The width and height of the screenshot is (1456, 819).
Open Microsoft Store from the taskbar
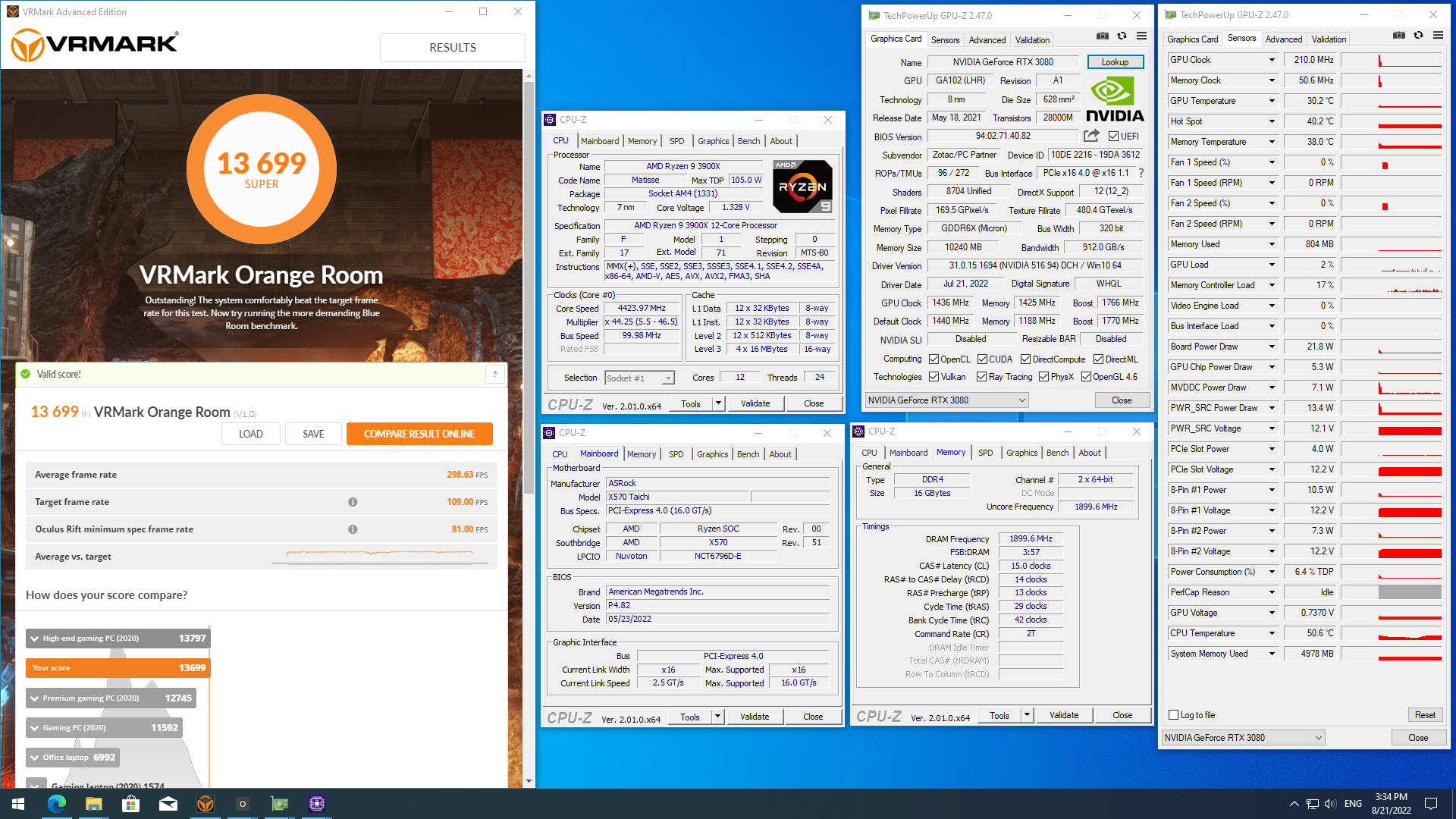coord(130,804)
